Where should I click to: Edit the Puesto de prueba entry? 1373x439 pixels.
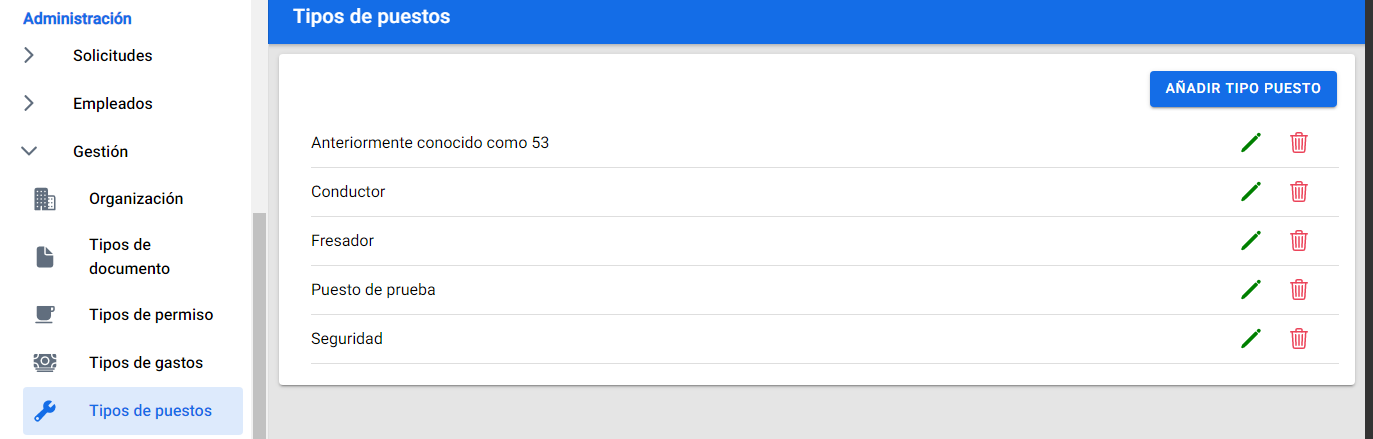click(x=1250, y=290)
